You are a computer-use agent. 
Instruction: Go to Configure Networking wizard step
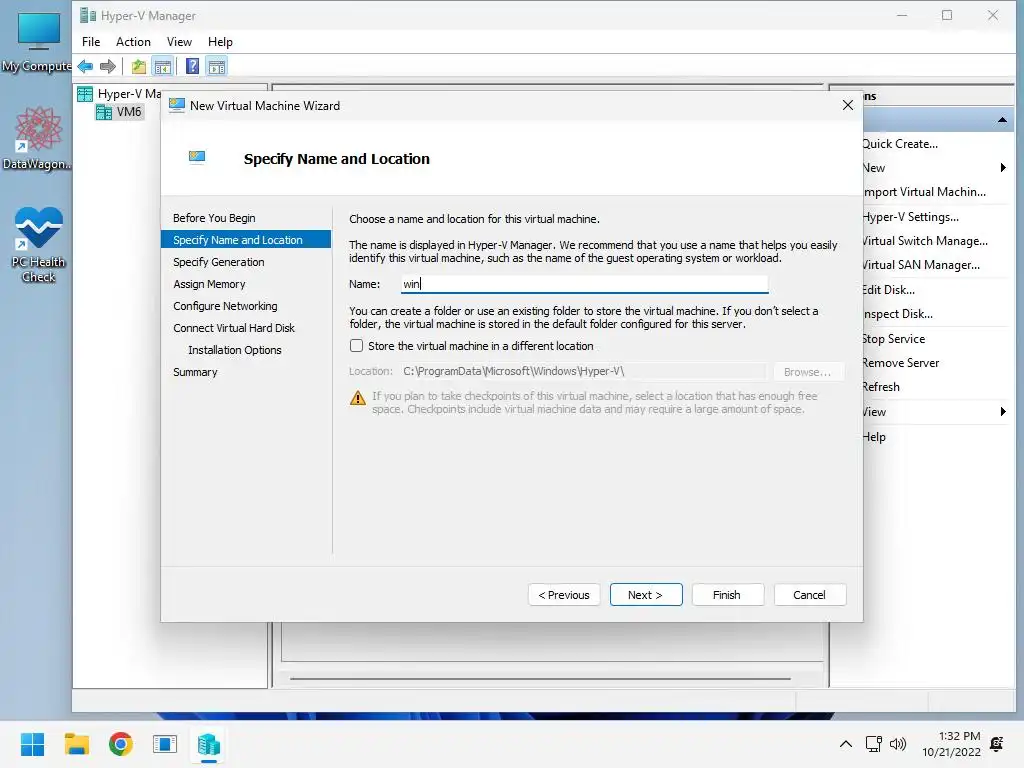point(225,306)
